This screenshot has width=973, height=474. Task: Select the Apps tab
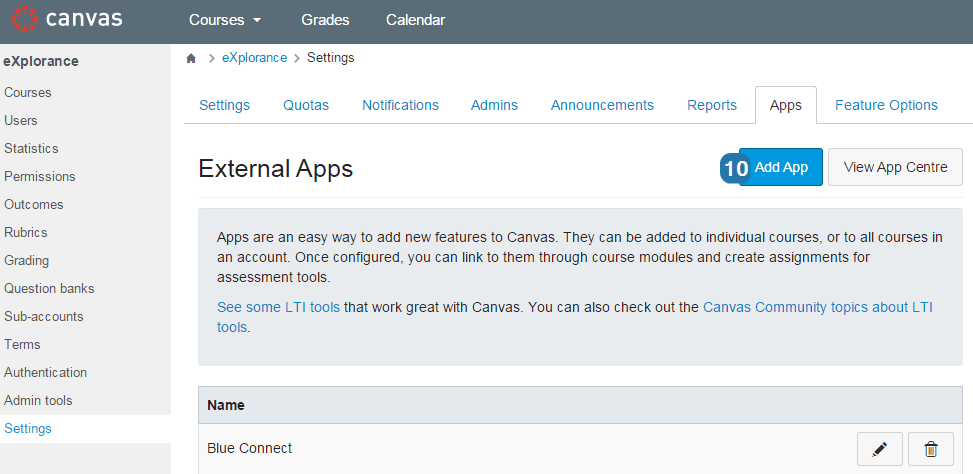pos(786,105)
